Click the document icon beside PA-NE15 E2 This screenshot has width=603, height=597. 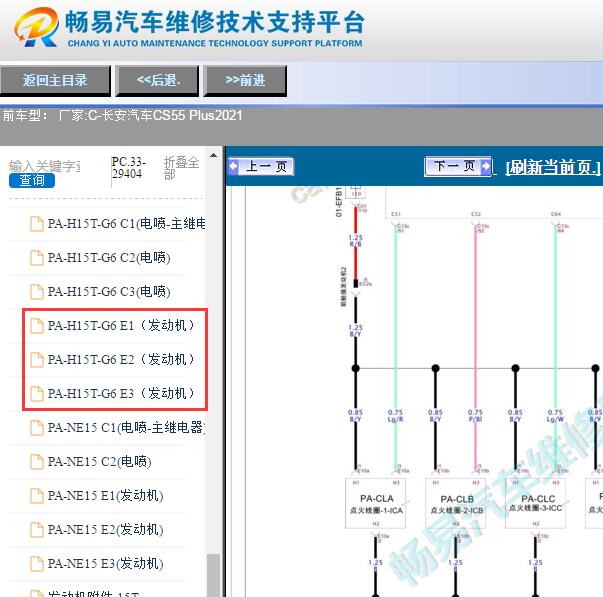(37, 530)
